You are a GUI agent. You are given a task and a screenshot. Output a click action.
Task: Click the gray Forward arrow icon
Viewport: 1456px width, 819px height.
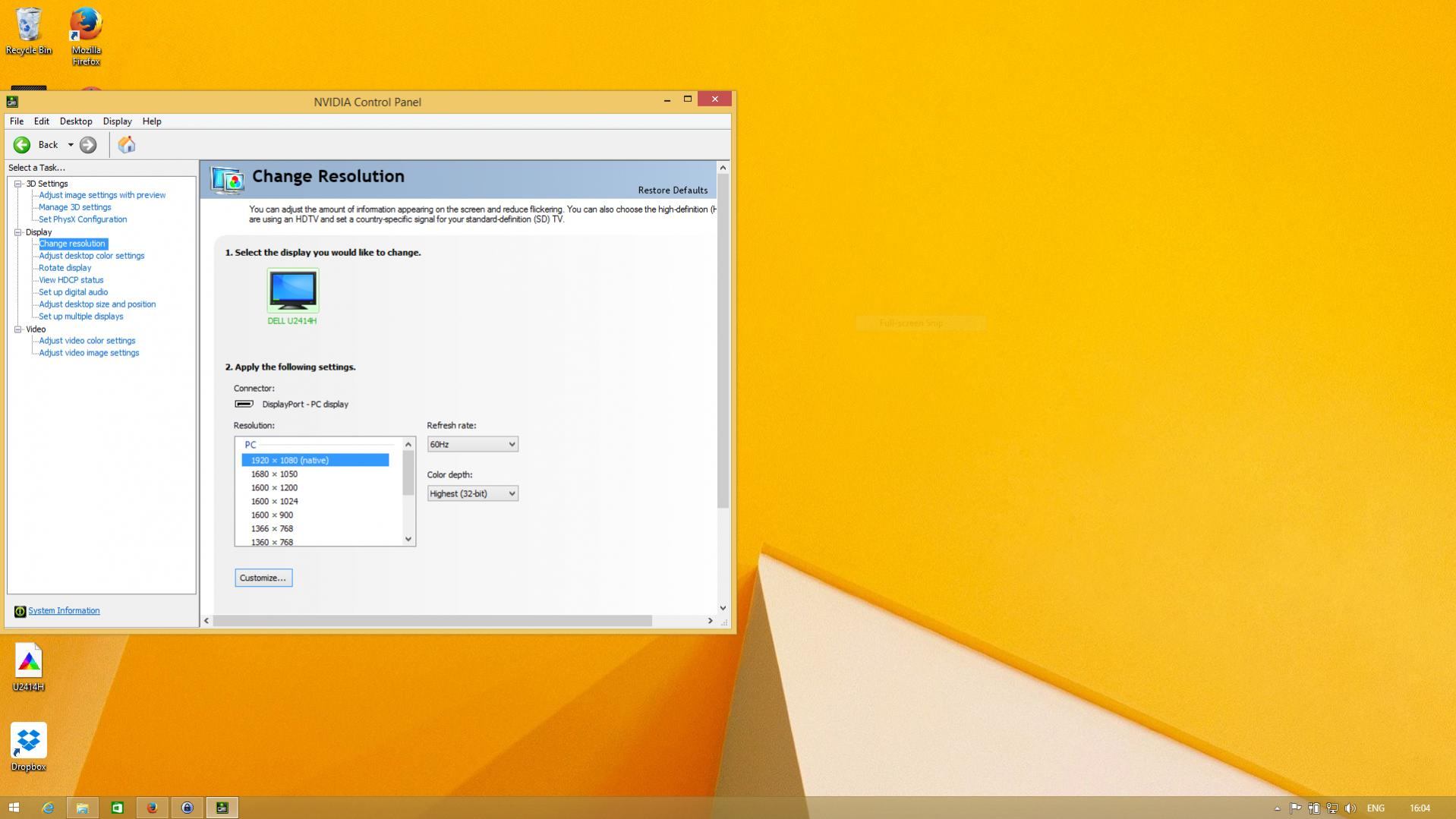click(x=88, y=145)
